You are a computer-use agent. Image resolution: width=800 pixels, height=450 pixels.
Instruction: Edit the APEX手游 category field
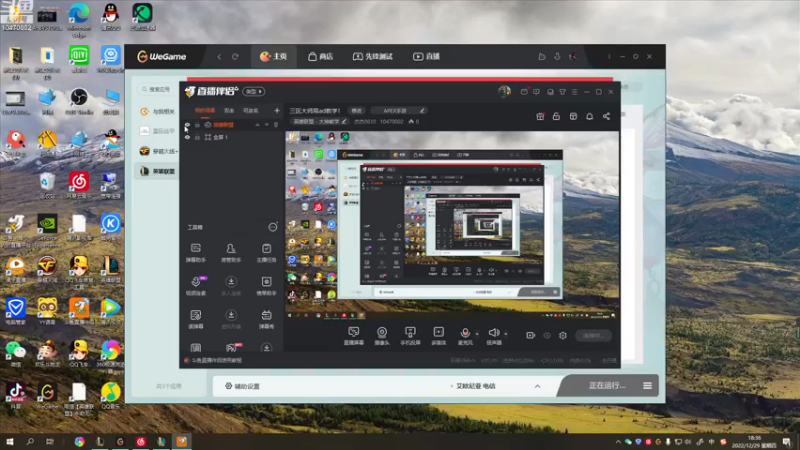tap(398, 110)
